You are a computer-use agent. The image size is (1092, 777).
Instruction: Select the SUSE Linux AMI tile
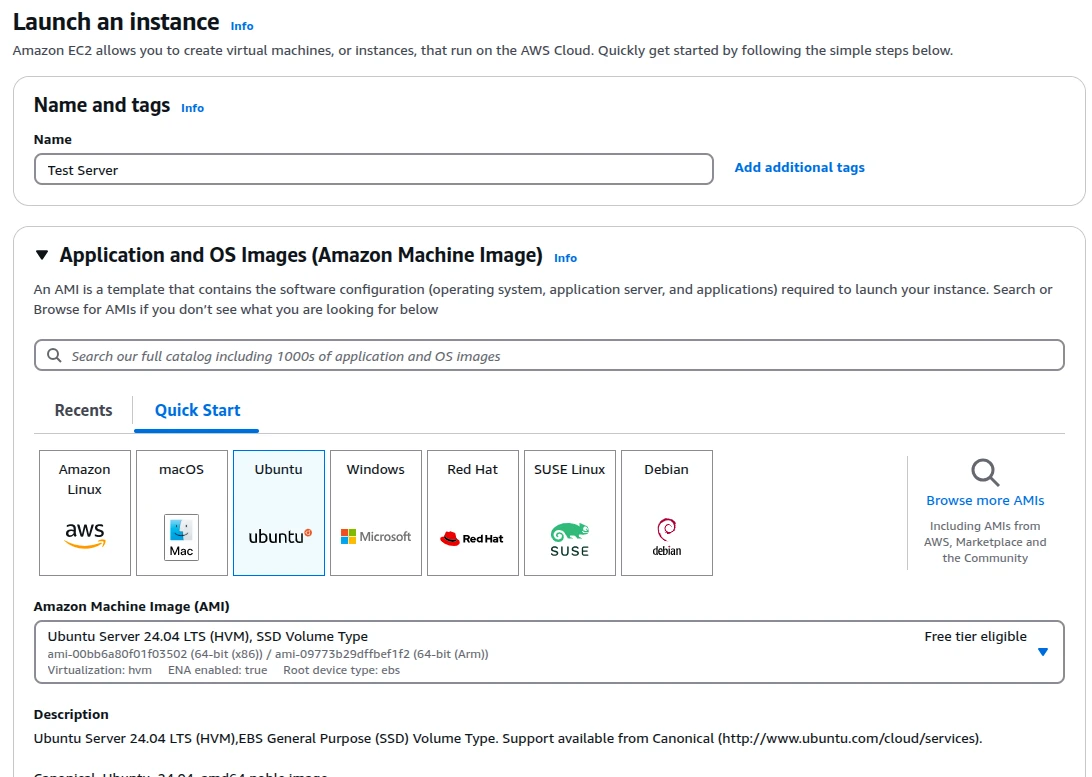[x=570, y=512]
